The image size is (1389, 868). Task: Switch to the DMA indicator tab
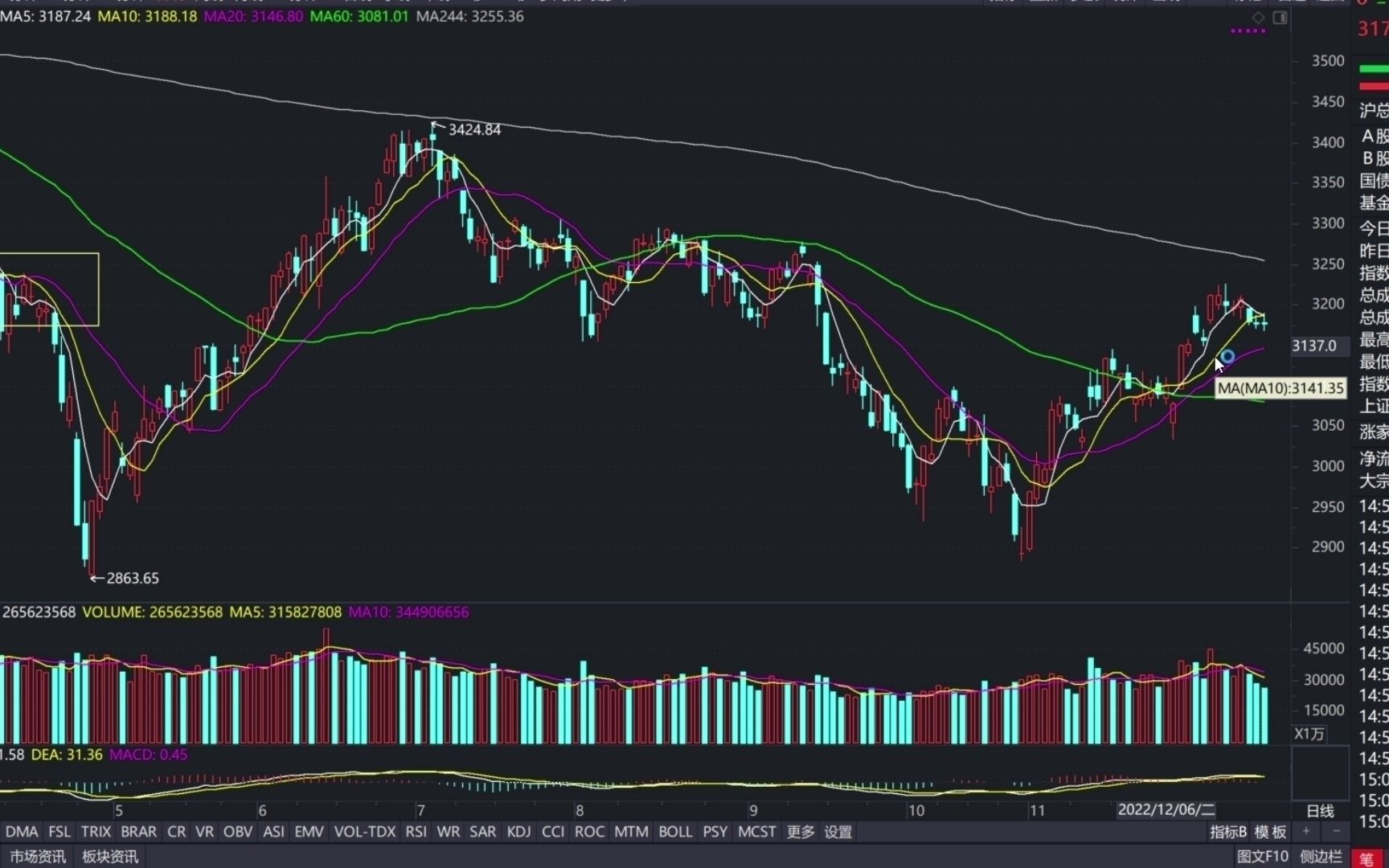pyautogui.click(x=22, y=832)
